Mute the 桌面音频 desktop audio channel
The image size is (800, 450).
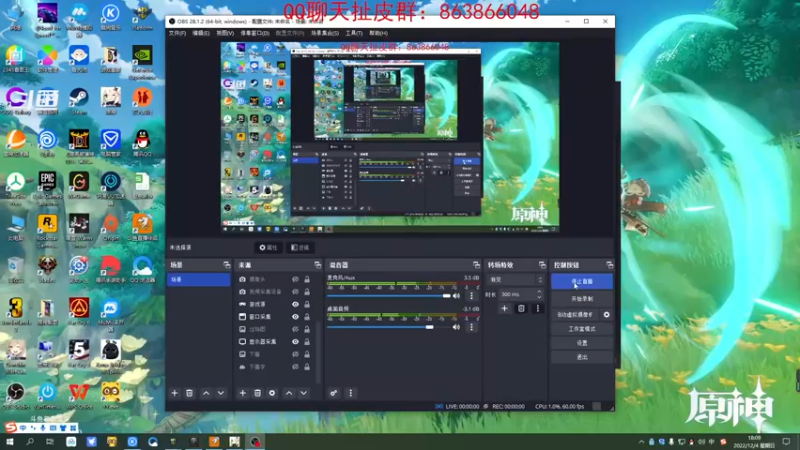[456, 327]
